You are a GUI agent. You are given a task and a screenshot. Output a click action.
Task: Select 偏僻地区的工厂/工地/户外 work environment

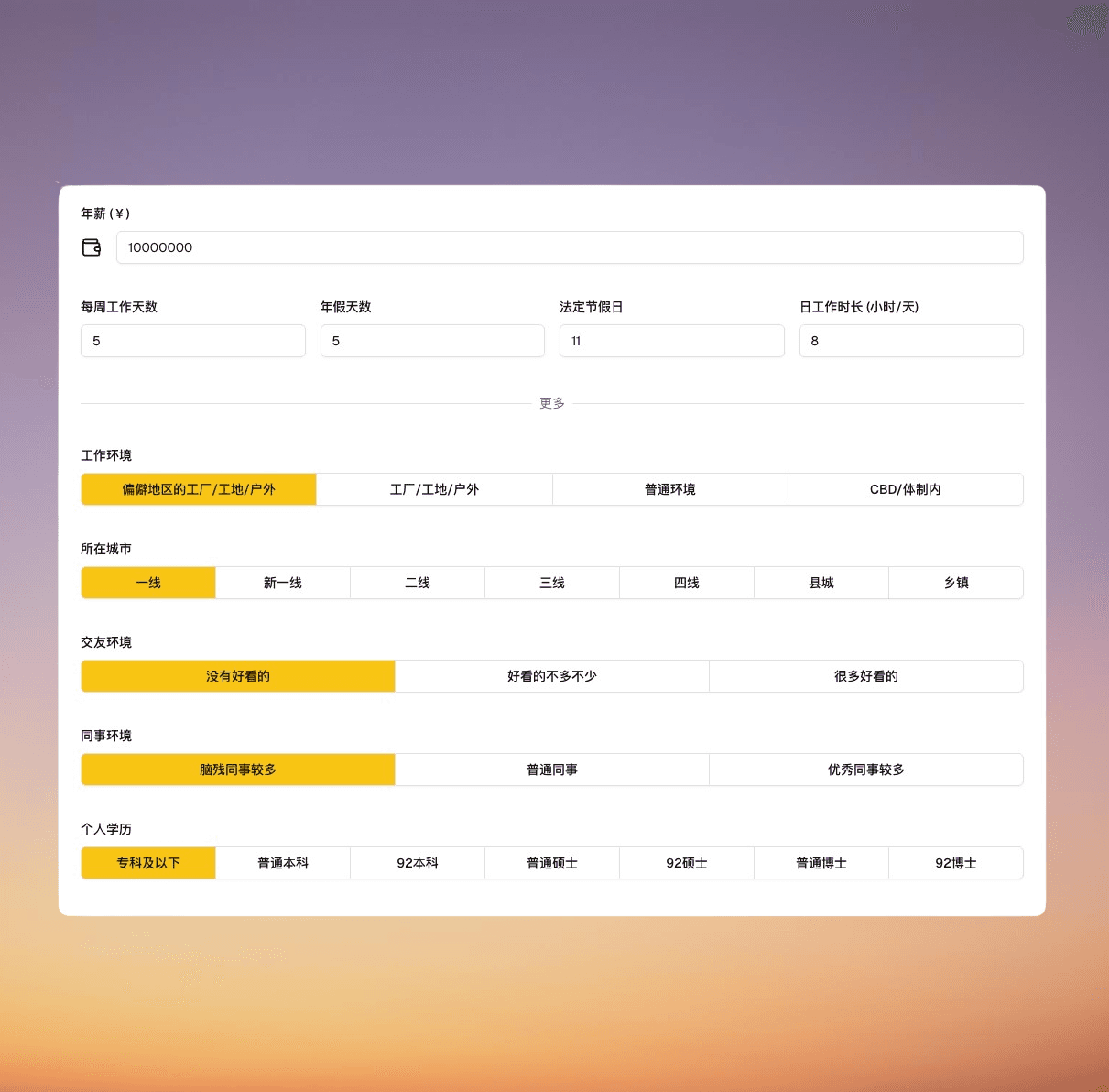click(x=199, y=489)
